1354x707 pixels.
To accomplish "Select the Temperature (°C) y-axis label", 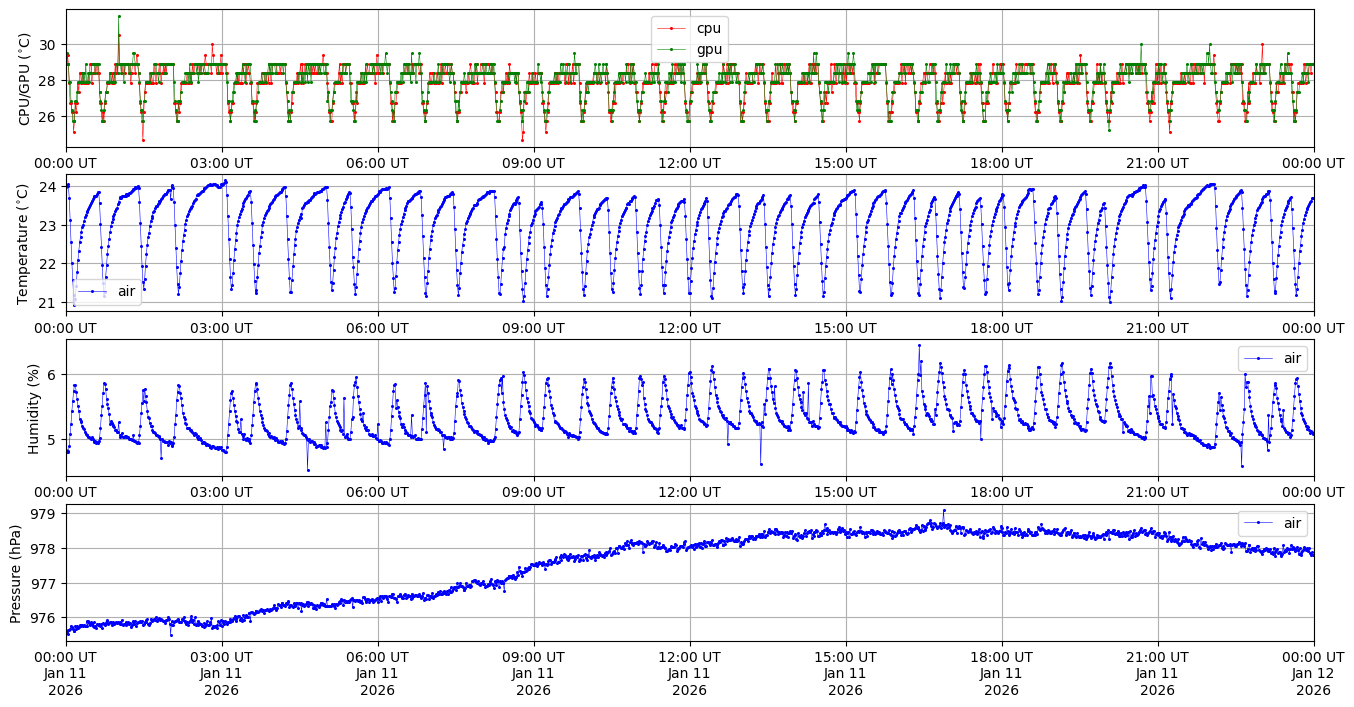I will click(24, 243).
